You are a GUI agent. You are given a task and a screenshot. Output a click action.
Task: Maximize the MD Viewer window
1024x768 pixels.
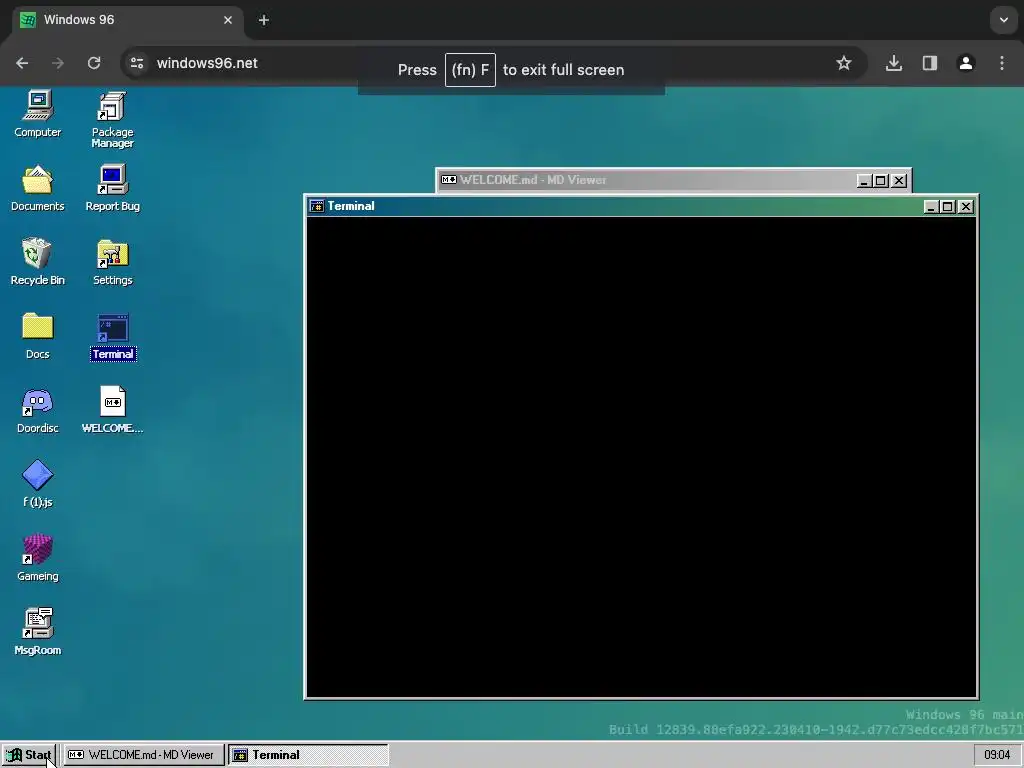(880, 181)
